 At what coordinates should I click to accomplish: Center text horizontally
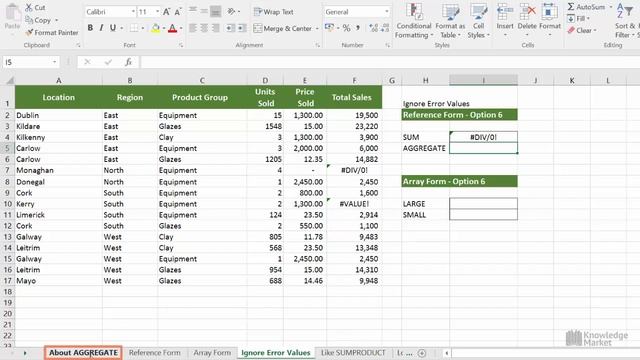click(x=204, y=28)
